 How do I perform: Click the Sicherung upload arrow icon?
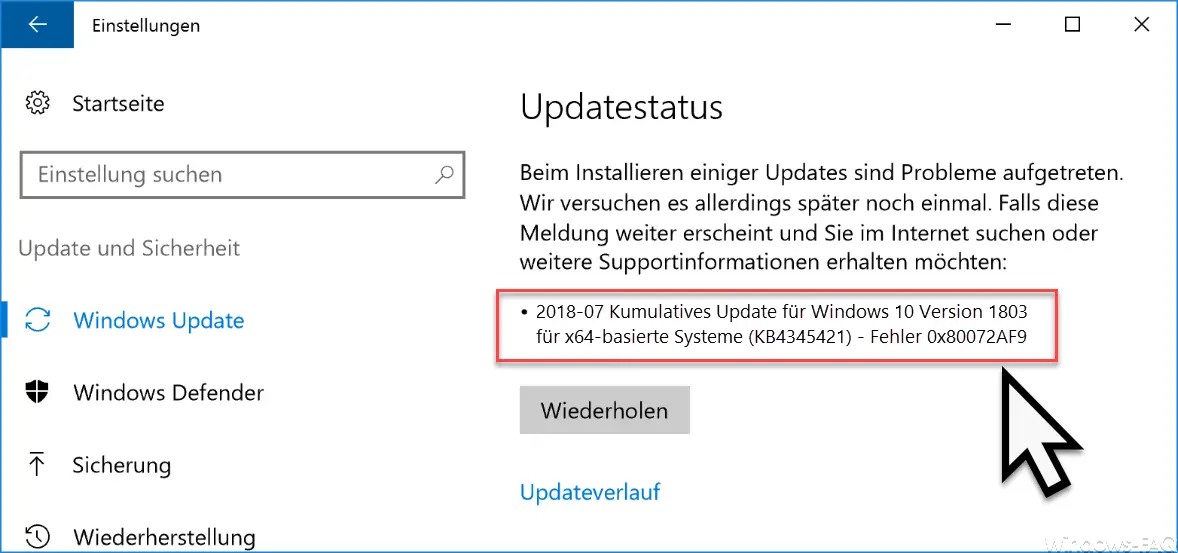[37, 465]
